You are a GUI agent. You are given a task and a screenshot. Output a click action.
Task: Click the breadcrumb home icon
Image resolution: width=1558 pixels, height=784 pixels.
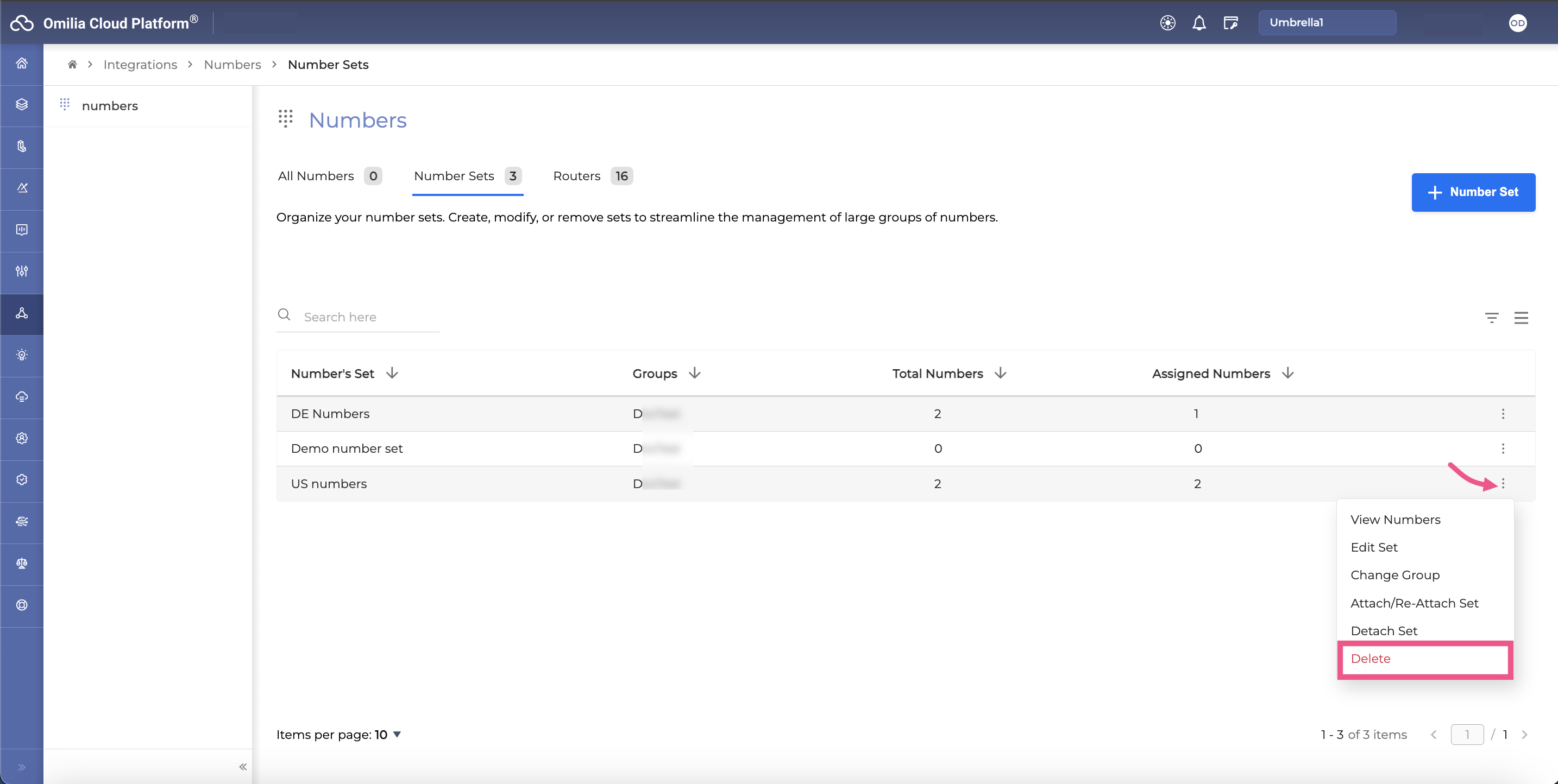(72, 64)
